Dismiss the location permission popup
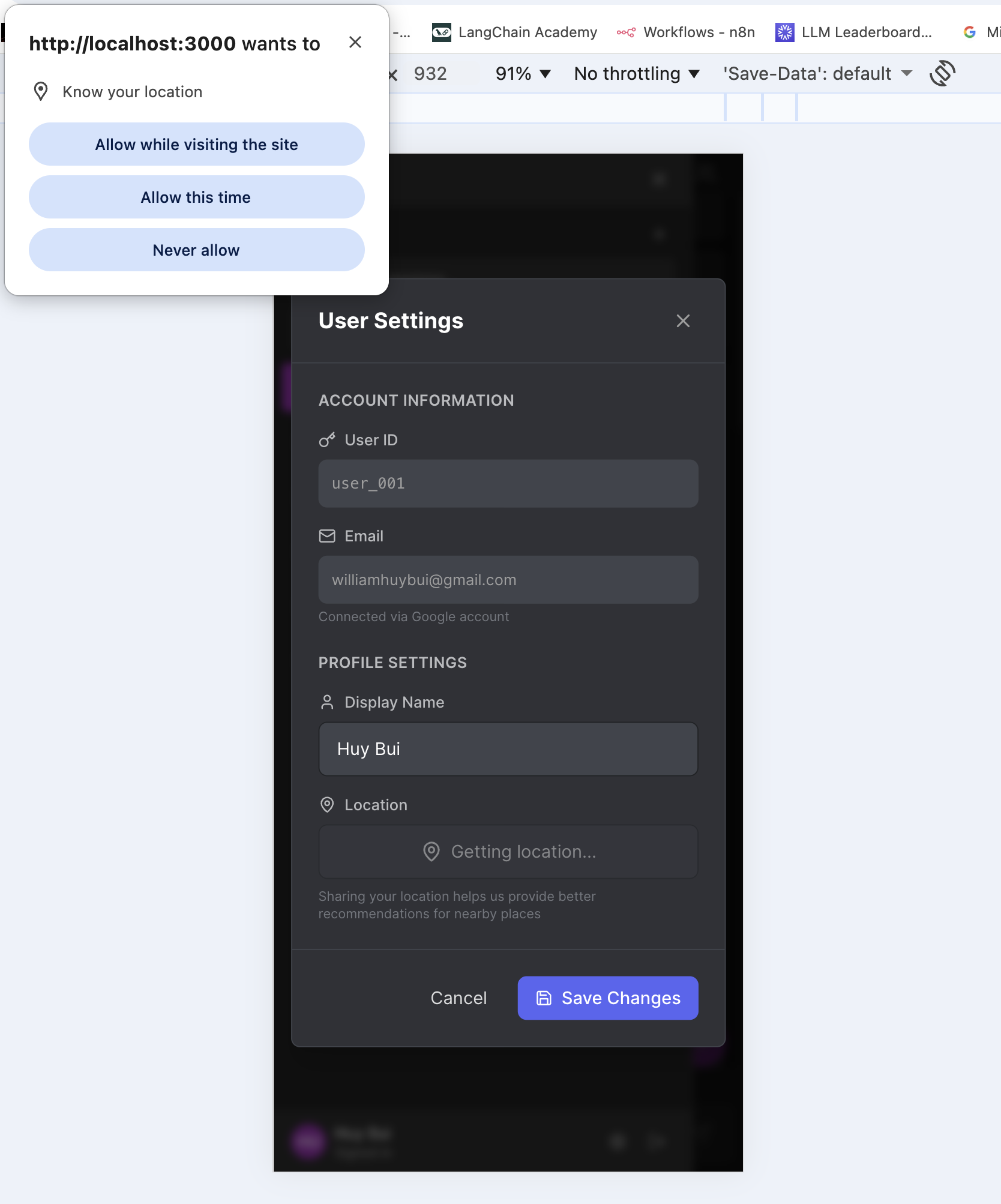This screenshot has width=1001, height=1204. coord(355,42)
